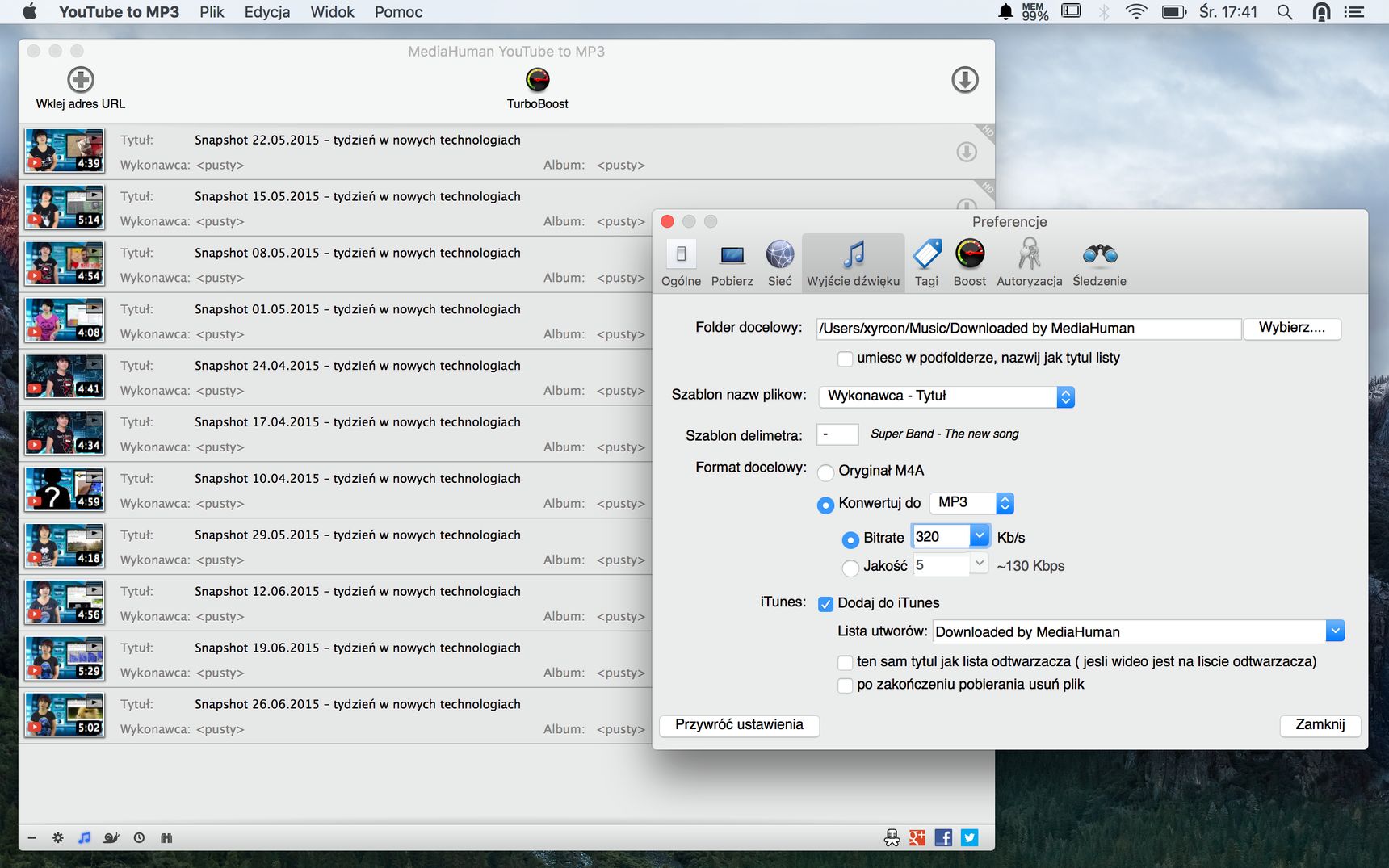Select Bitrate radio button

850,539
